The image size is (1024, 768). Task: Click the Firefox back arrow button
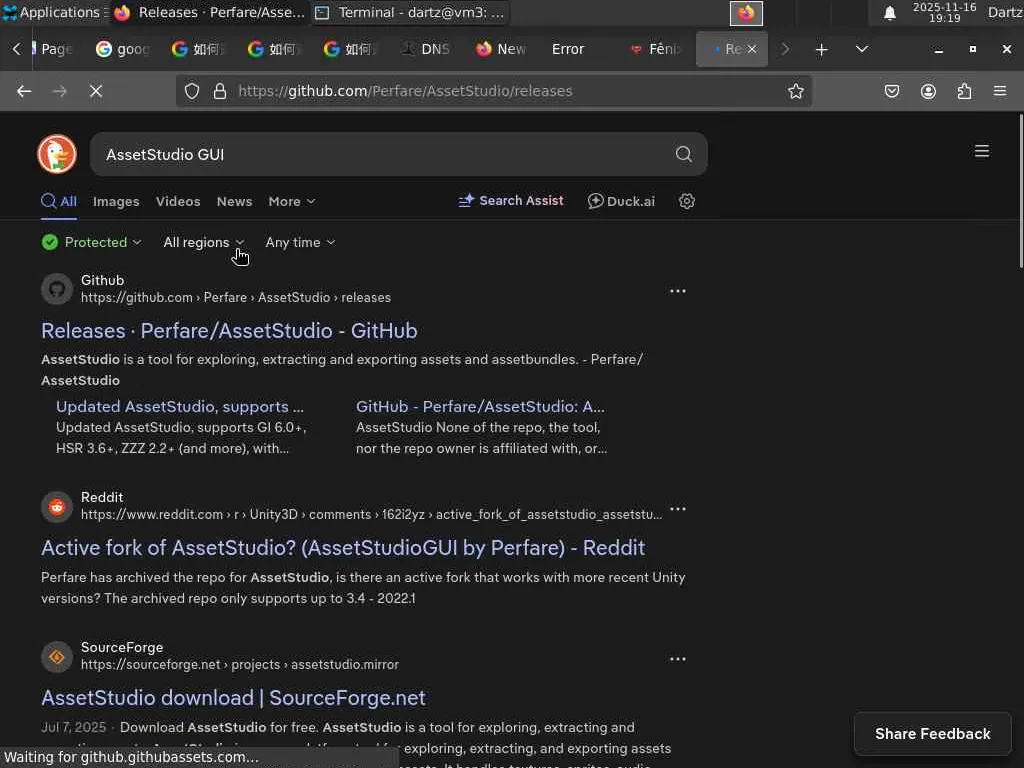tap(24, 91)
